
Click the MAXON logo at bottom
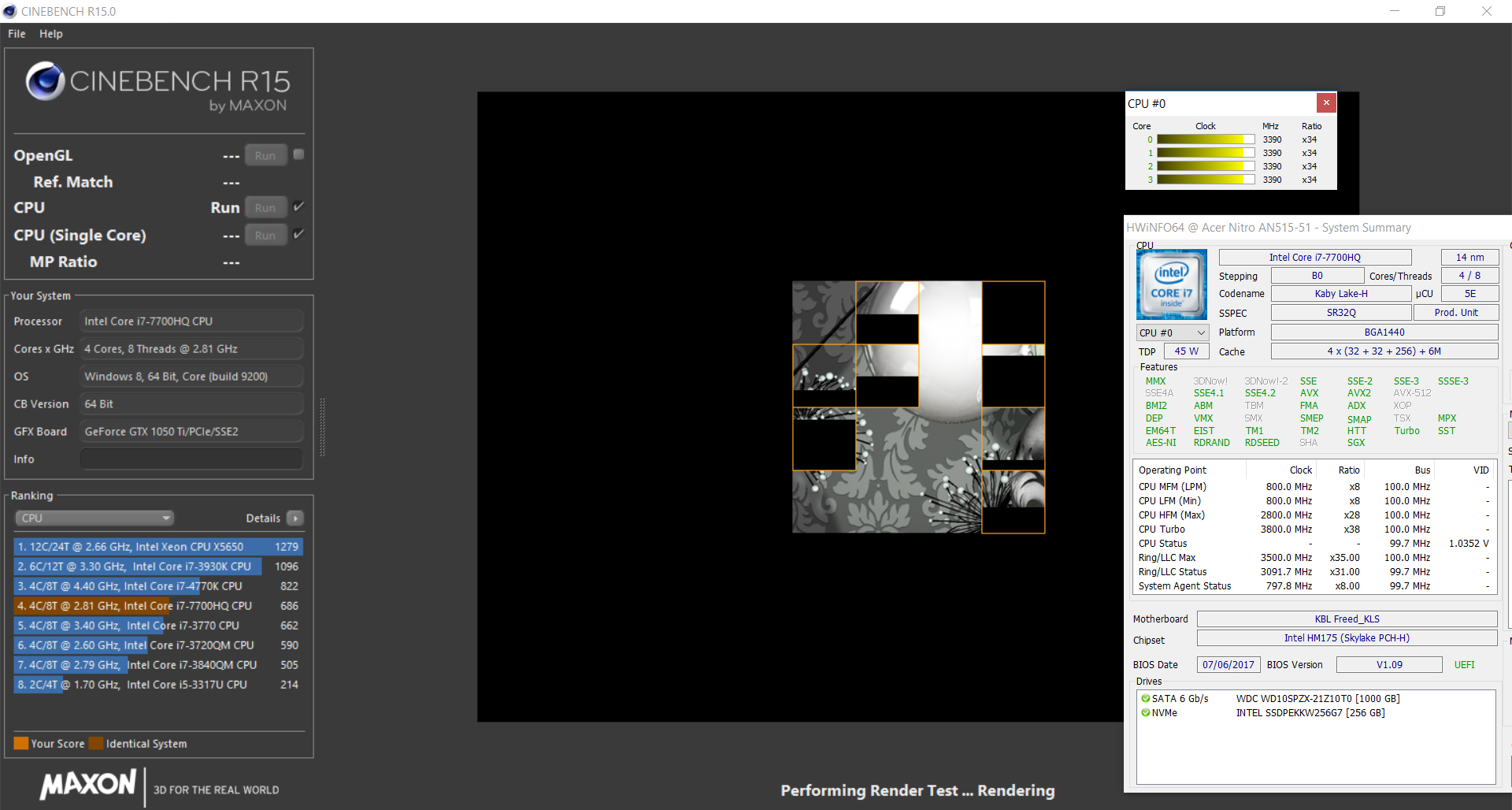pyautogui.click(x=88, y=784)
